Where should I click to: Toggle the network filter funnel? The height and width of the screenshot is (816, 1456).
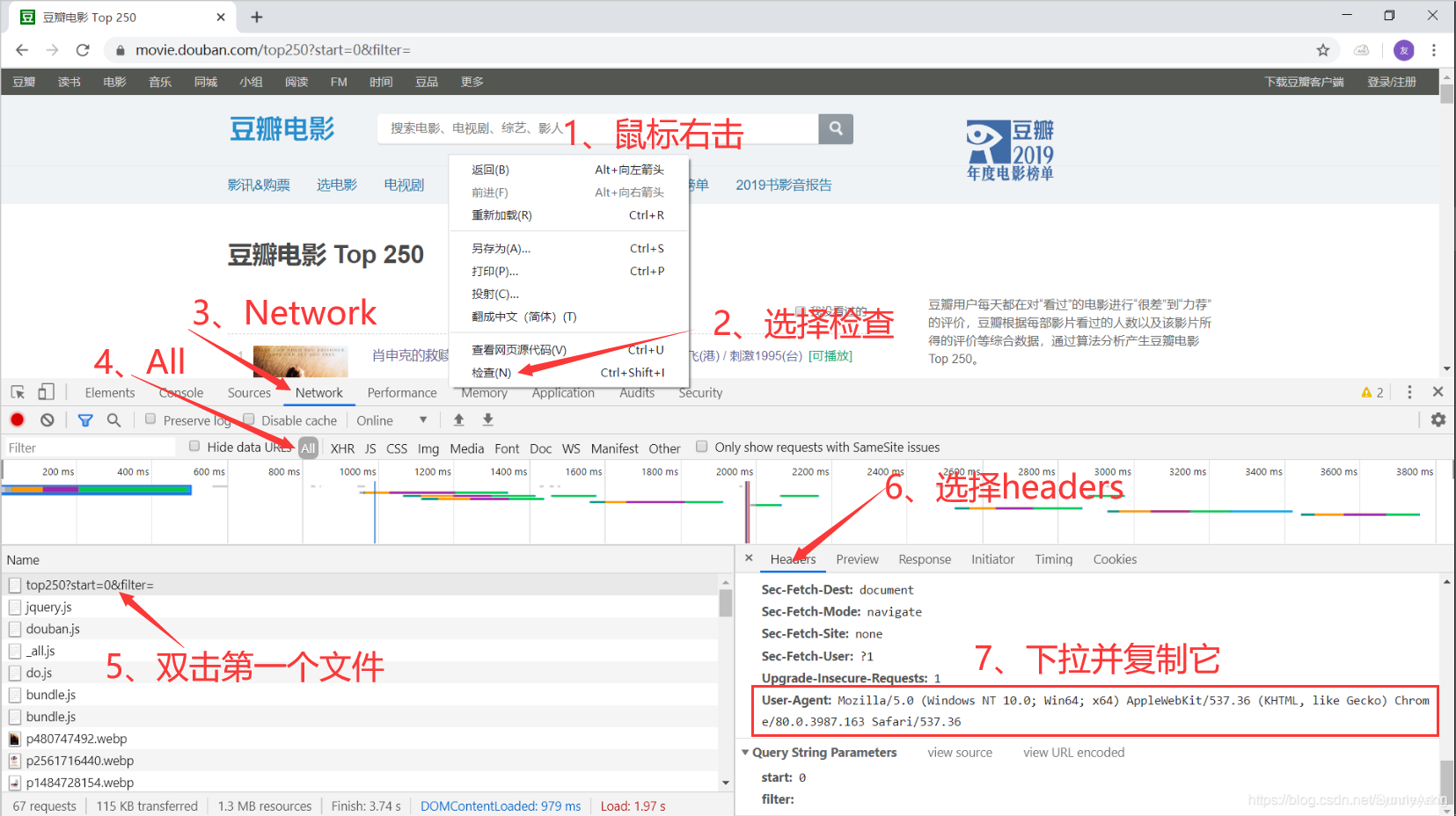(85, 420)
